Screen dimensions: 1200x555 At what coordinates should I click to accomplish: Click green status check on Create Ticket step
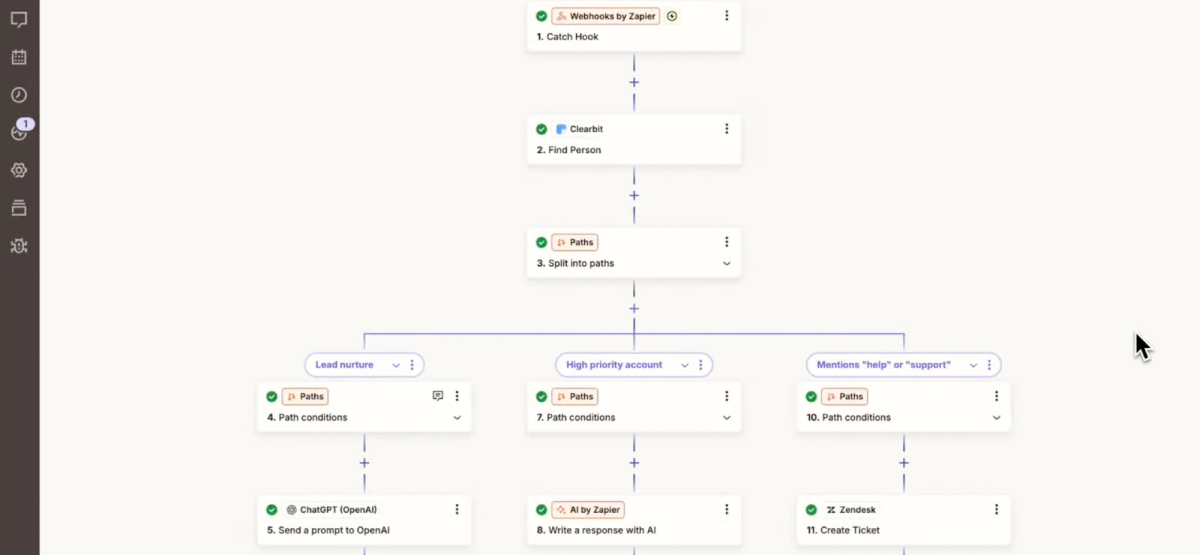click(811, 509)
